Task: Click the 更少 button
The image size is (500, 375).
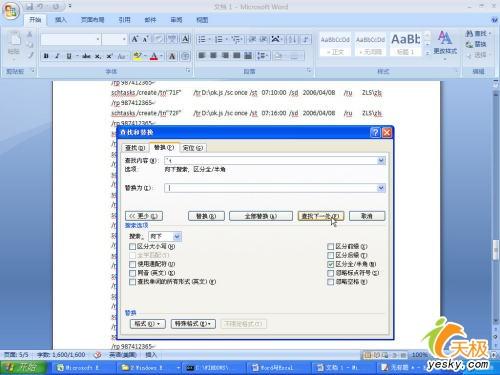Action: click(x=144, y=216)
